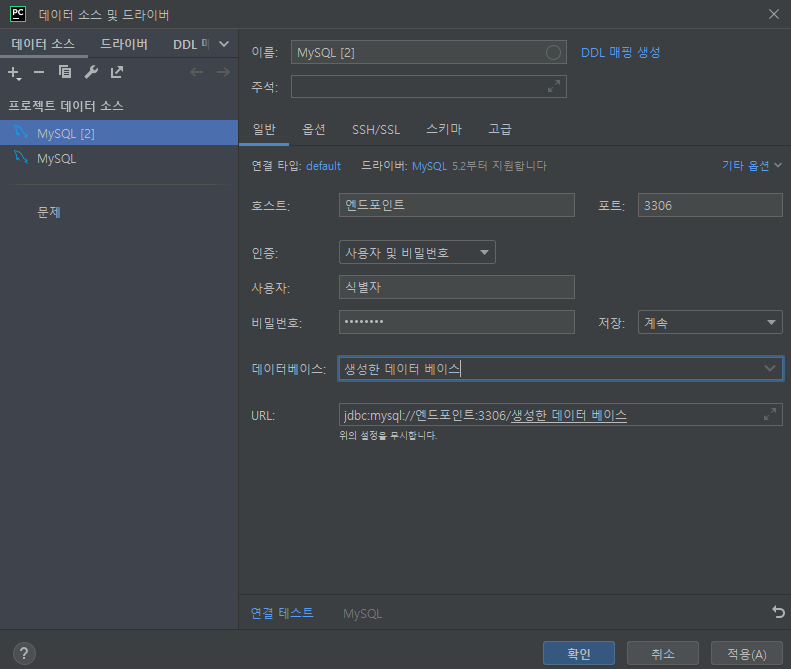
Task: Open the password save option dropdown
Action: pos(710,322)
